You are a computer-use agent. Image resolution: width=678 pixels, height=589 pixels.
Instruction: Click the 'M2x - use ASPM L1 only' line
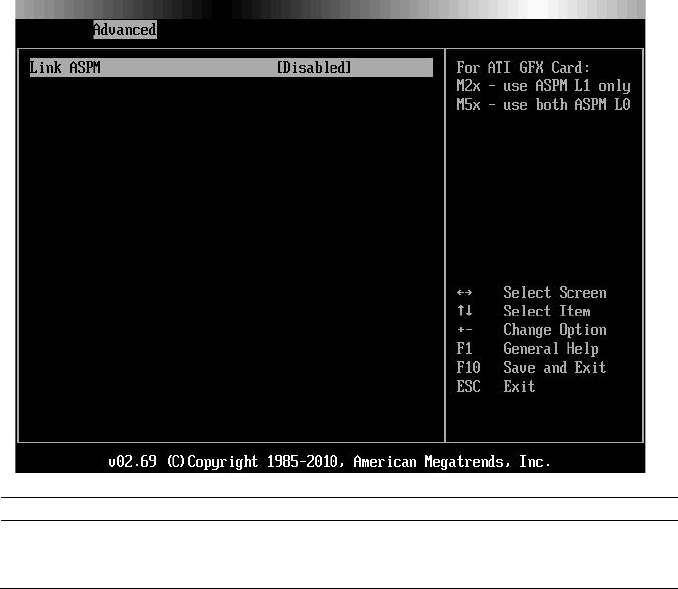543,86
